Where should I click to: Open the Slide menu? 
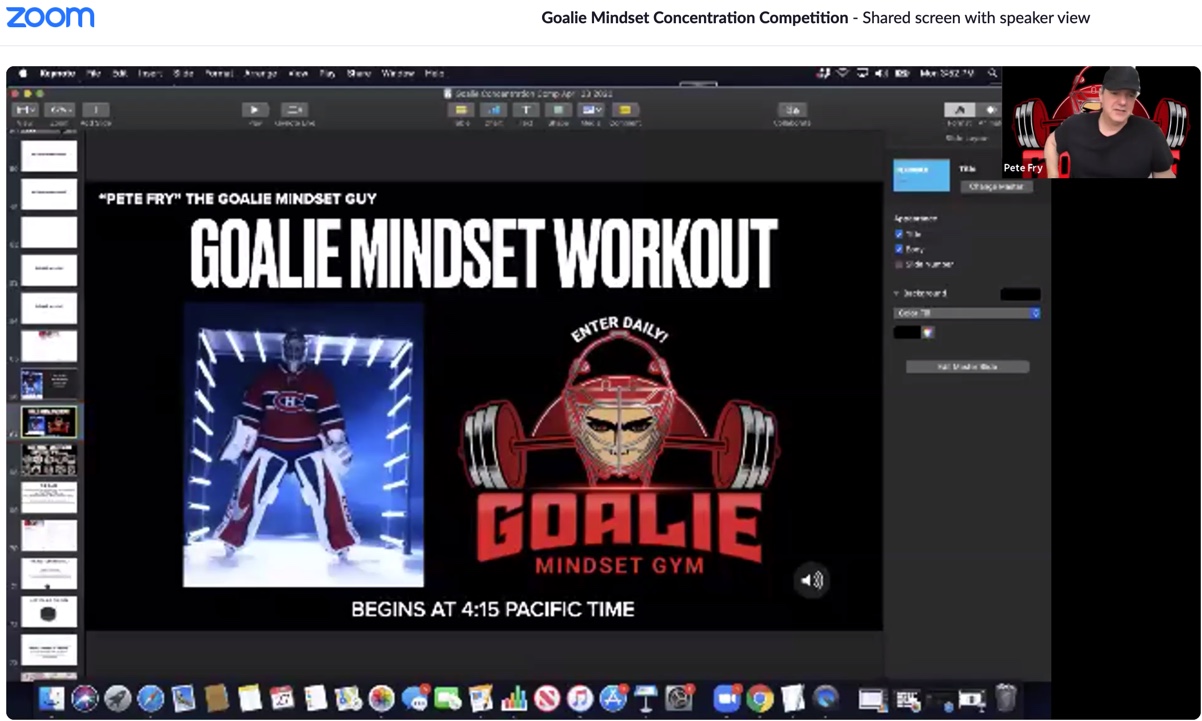click(x=184, y=74)
